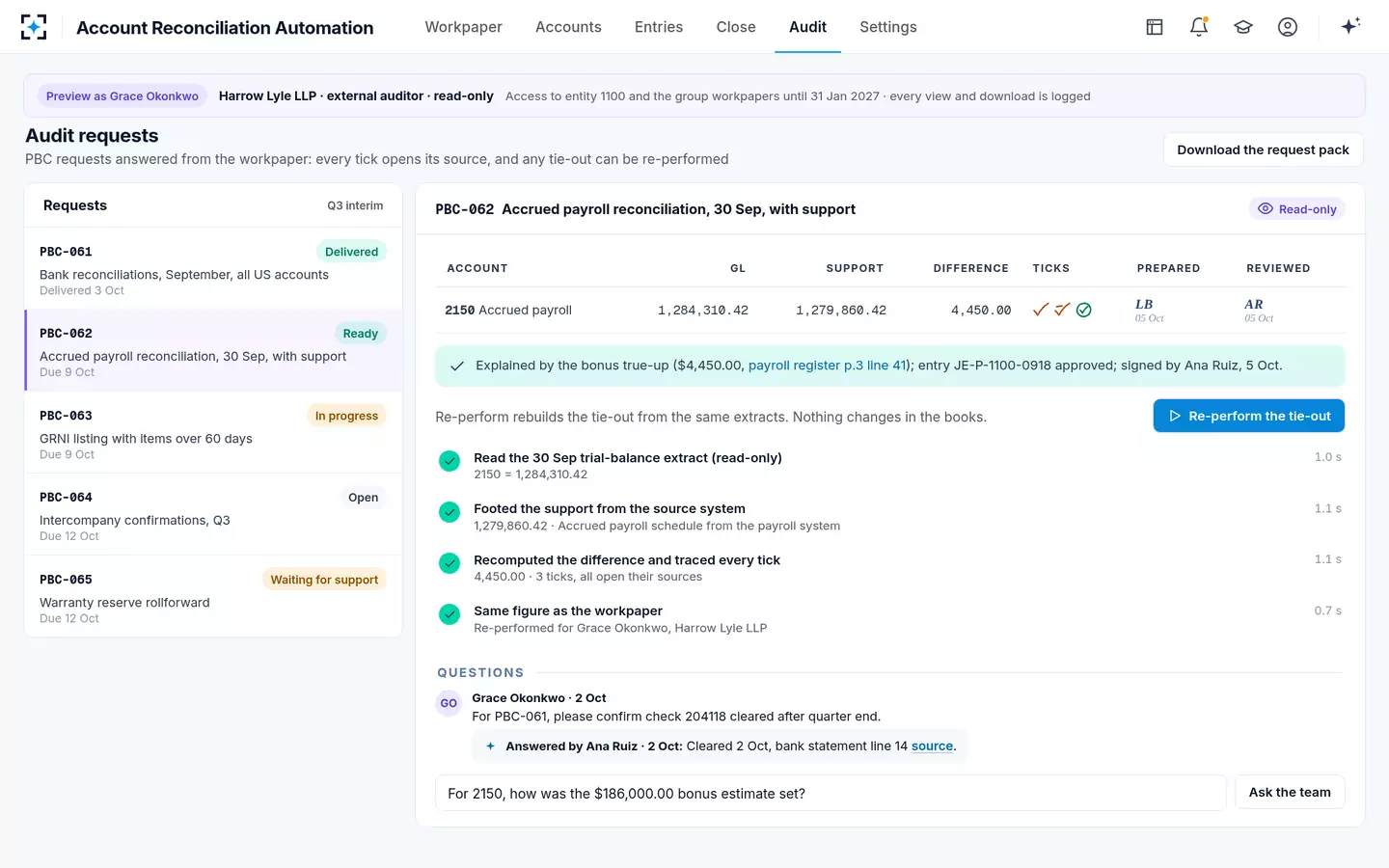Image resolution: width=1389 pixels, height=868 pixels.
Task: Download the request pack
Action: click(x=1263, y=149)
